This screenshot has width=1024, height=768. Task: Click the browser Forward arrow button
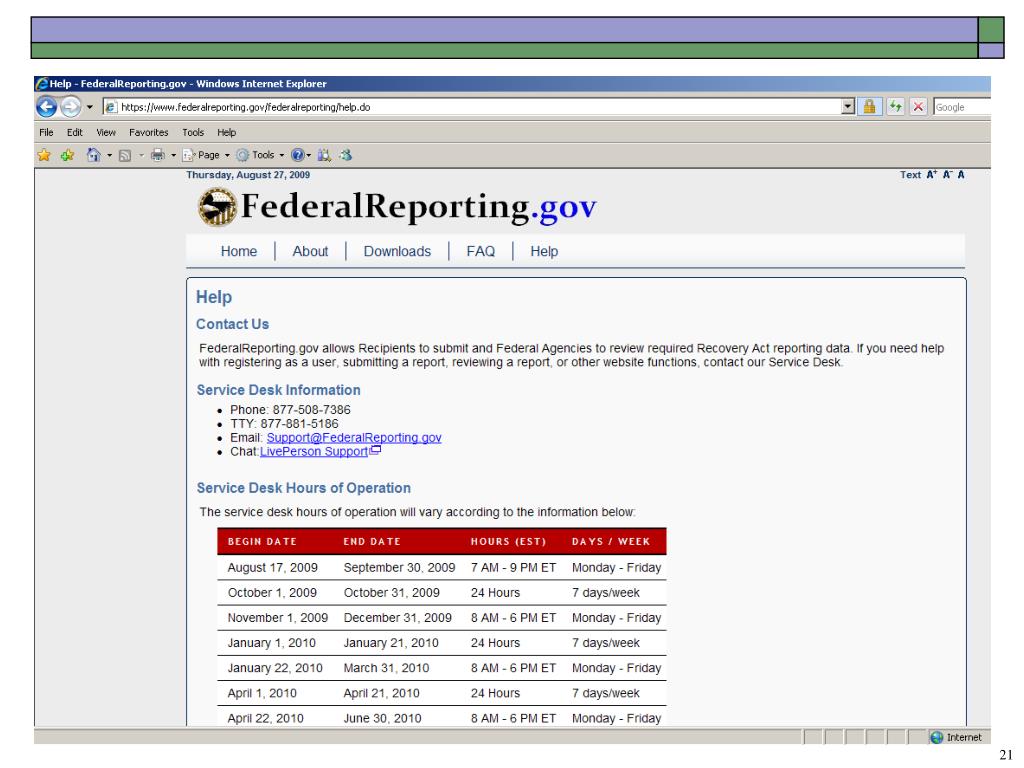[x=71, y=106]
